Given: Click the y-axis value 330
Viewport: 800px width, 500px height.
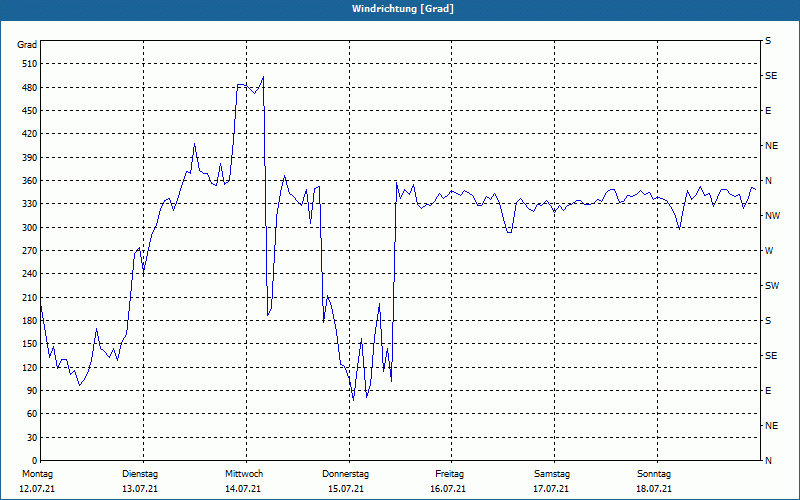Looking at the screenshot, I should (x=30, y=204).
